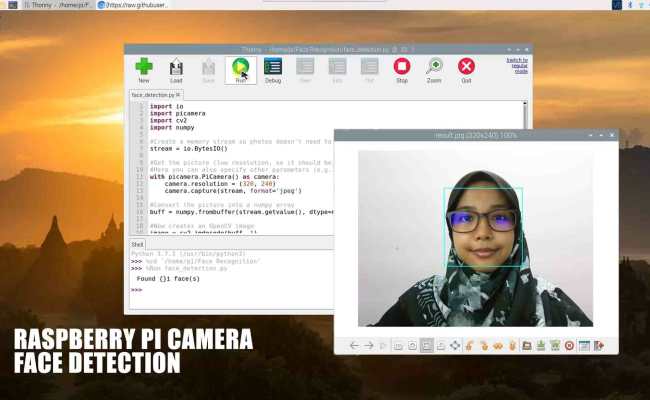Image resolution: width=650 pixels, height=400 pixels.
Task: Start slideshow in the image viewer
Action: 383,345
